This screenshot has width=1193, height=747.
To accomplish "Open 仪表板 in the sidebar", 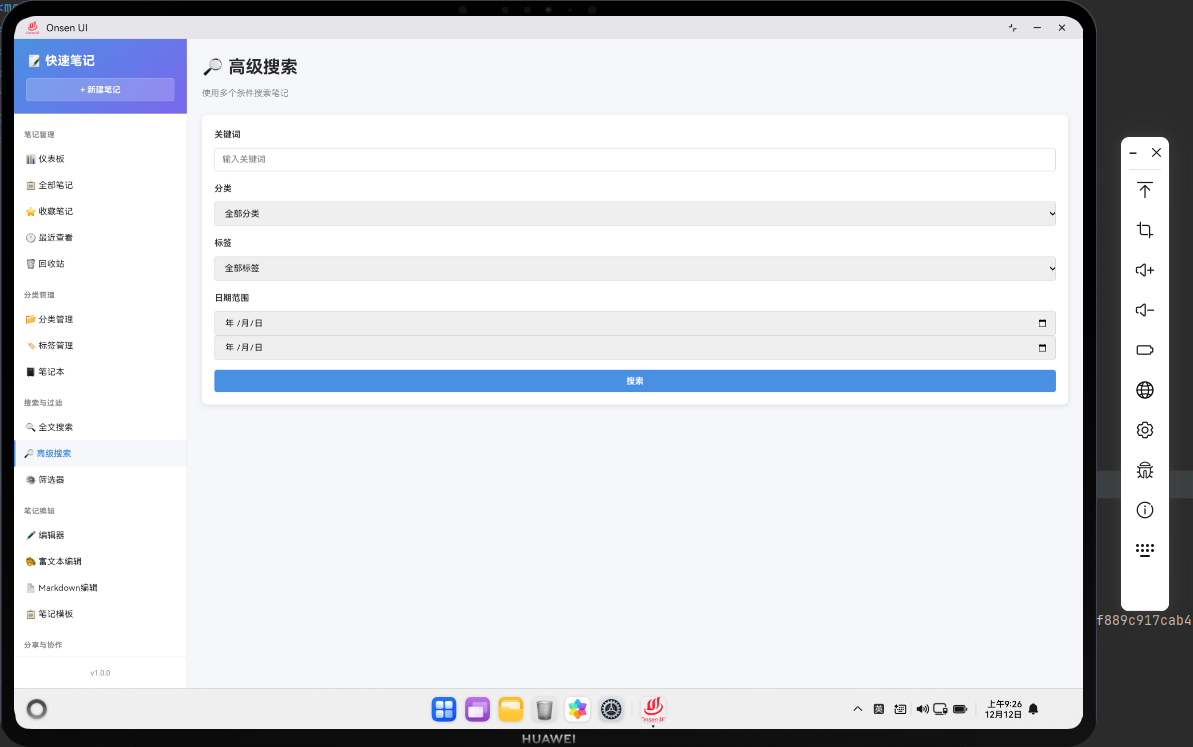I will point(100,159).
